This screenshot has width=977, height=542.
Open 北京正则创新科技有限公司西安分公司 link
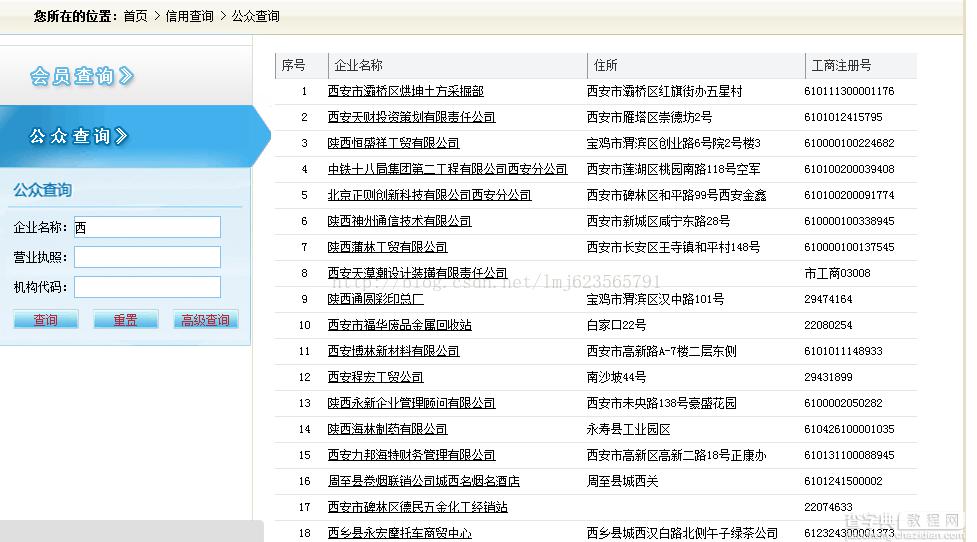[429, 195]
